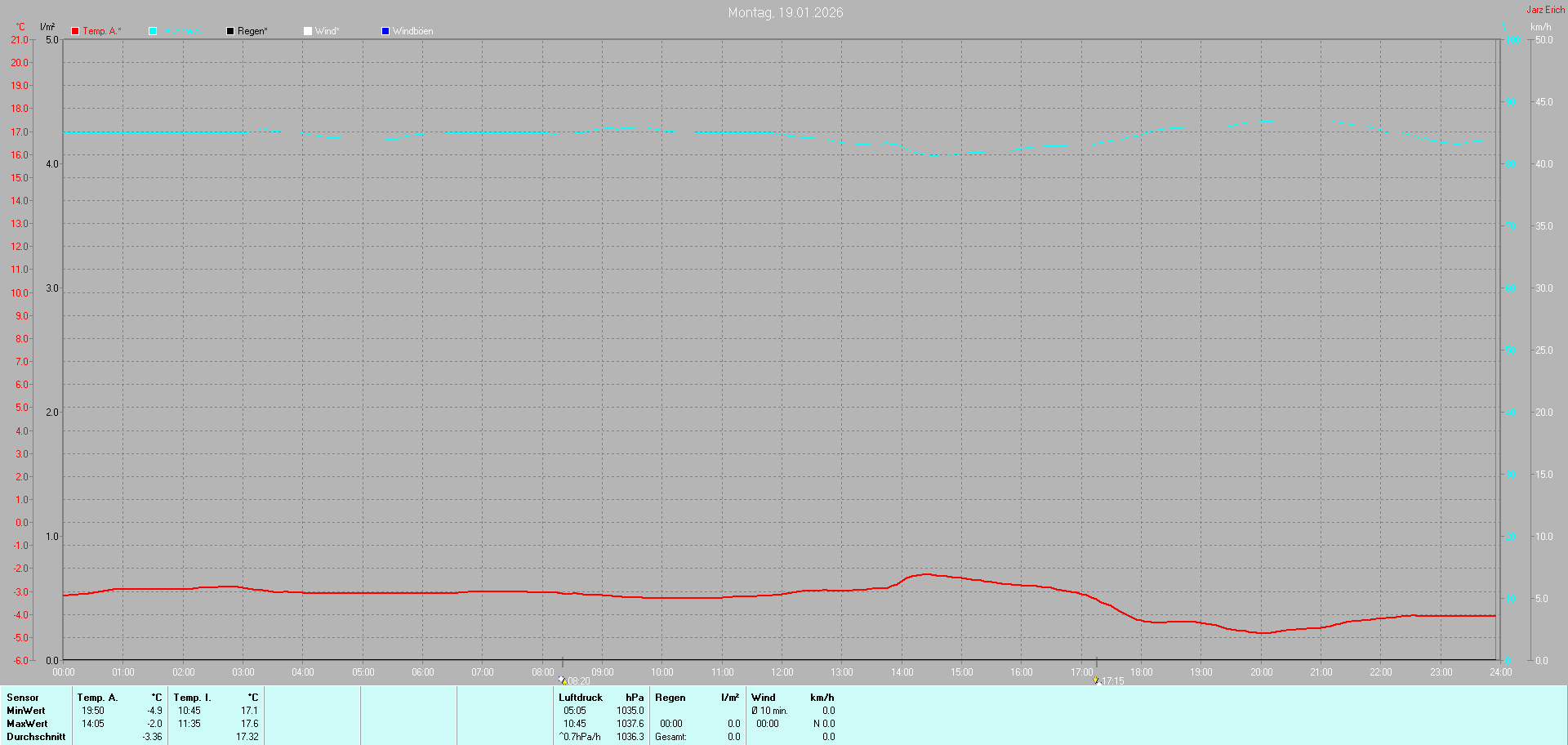Click the 05:05 pressure minimum time

[x=575, y=711]
